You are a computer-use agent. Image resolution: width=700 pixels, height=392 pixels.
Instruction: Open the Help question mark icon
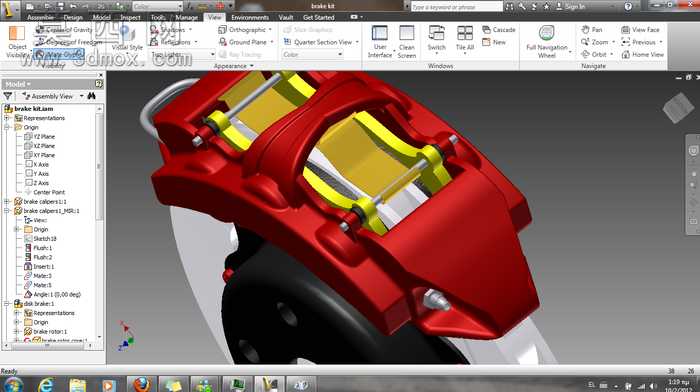tap(628, 6)
